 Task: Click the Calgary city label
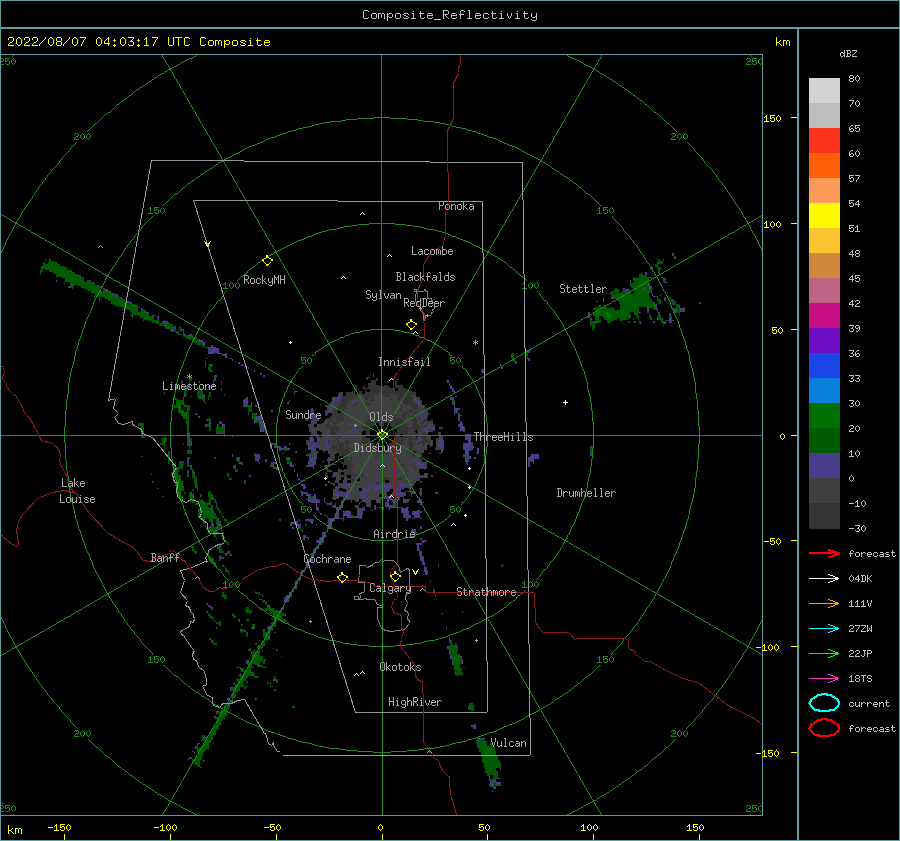(390, 588)
